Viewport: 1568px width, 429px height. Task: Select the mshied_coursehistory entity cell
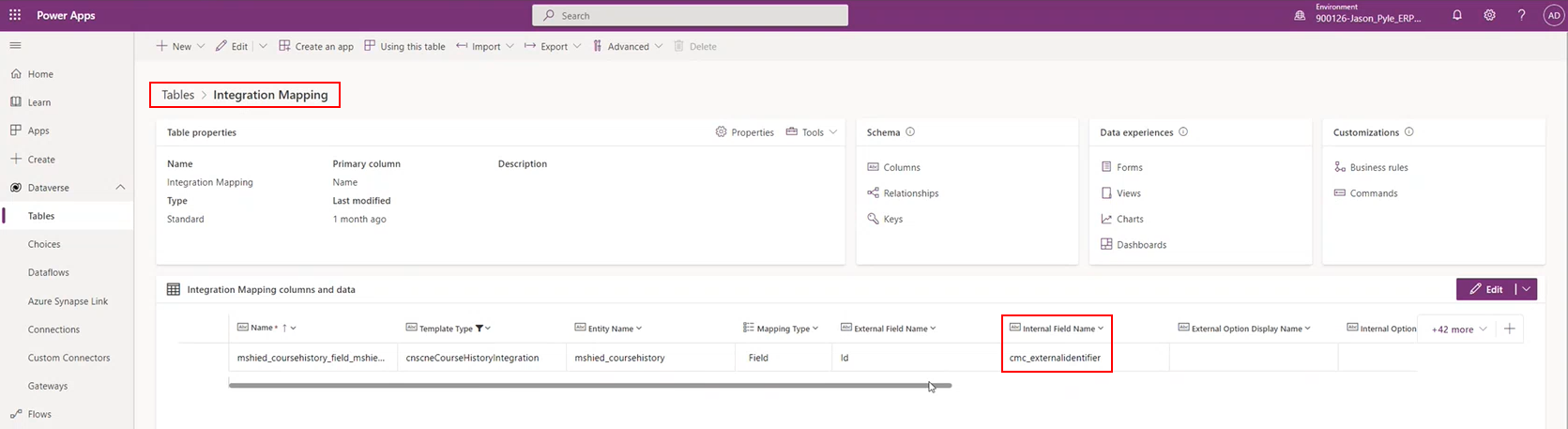(x=650, y=358)
